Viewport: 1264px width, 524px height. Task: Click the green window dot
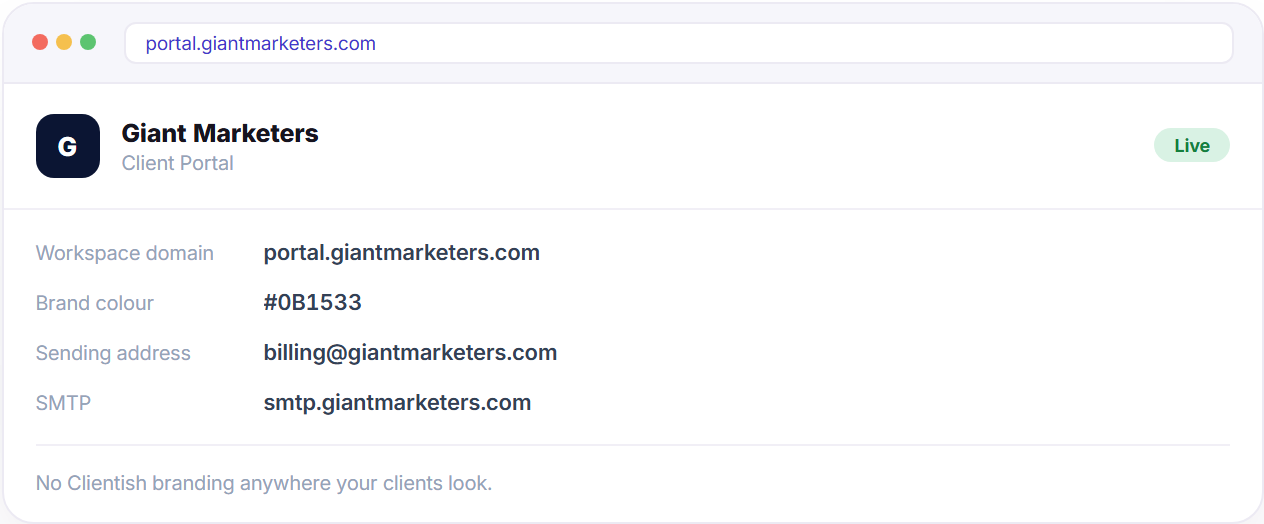[x=88, y=42]
